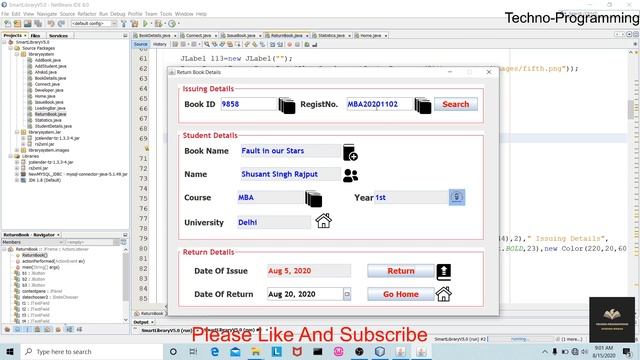Image resolution: width=640 pixels, height=360 pixels.
Task: Switch to the Files panel tab
Action: pos(36,36)
